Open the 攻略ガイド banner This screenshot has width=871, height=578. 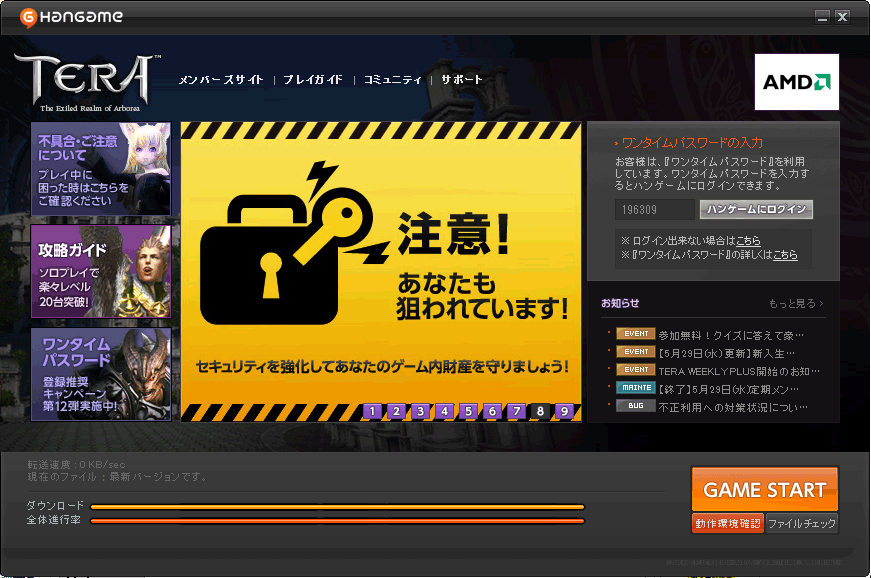(101, 272)
